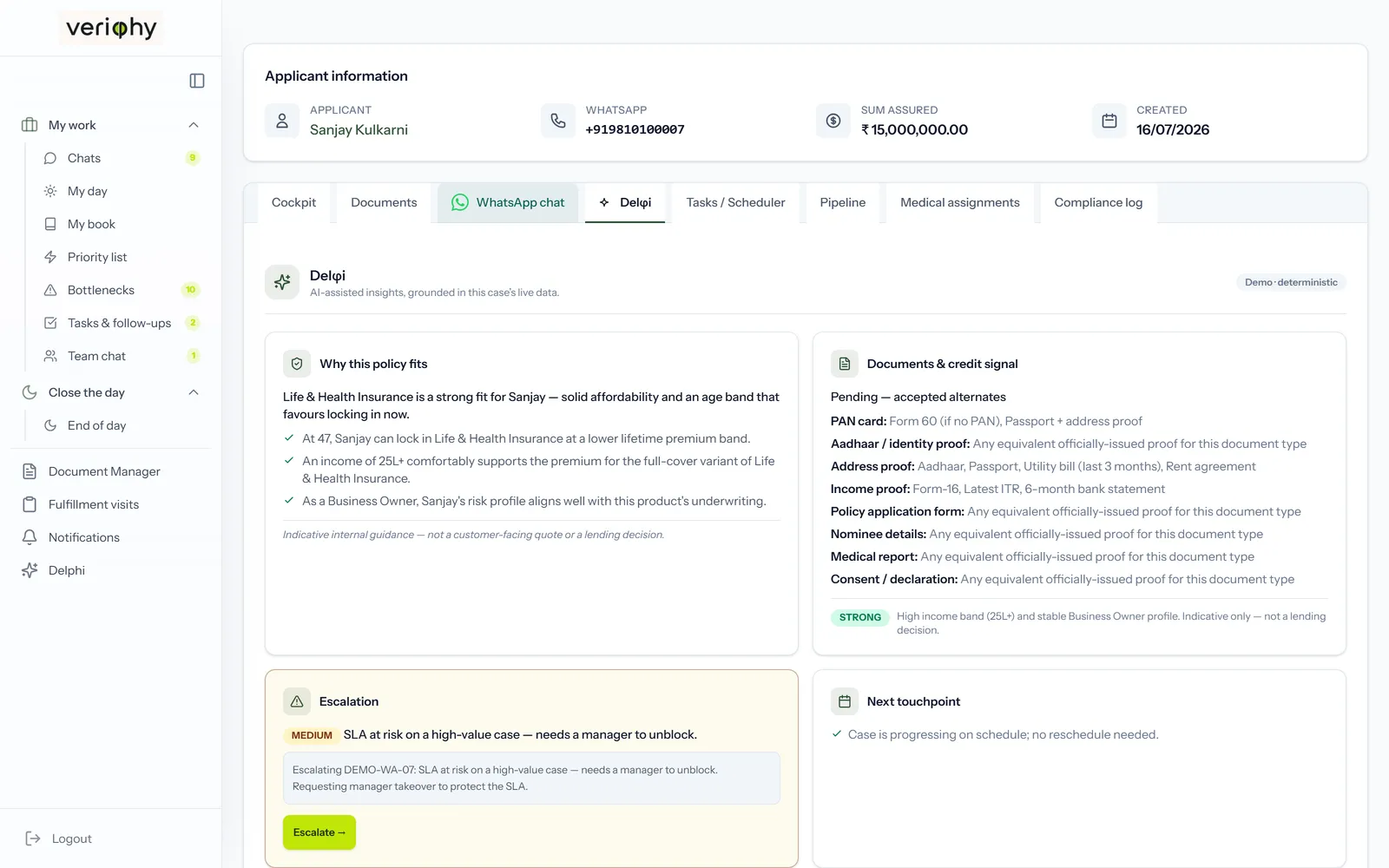Click the Demo deterministic badge
Image resolution: width=1389 pixels, height=868 pixels.
[x=1291, y=282]
